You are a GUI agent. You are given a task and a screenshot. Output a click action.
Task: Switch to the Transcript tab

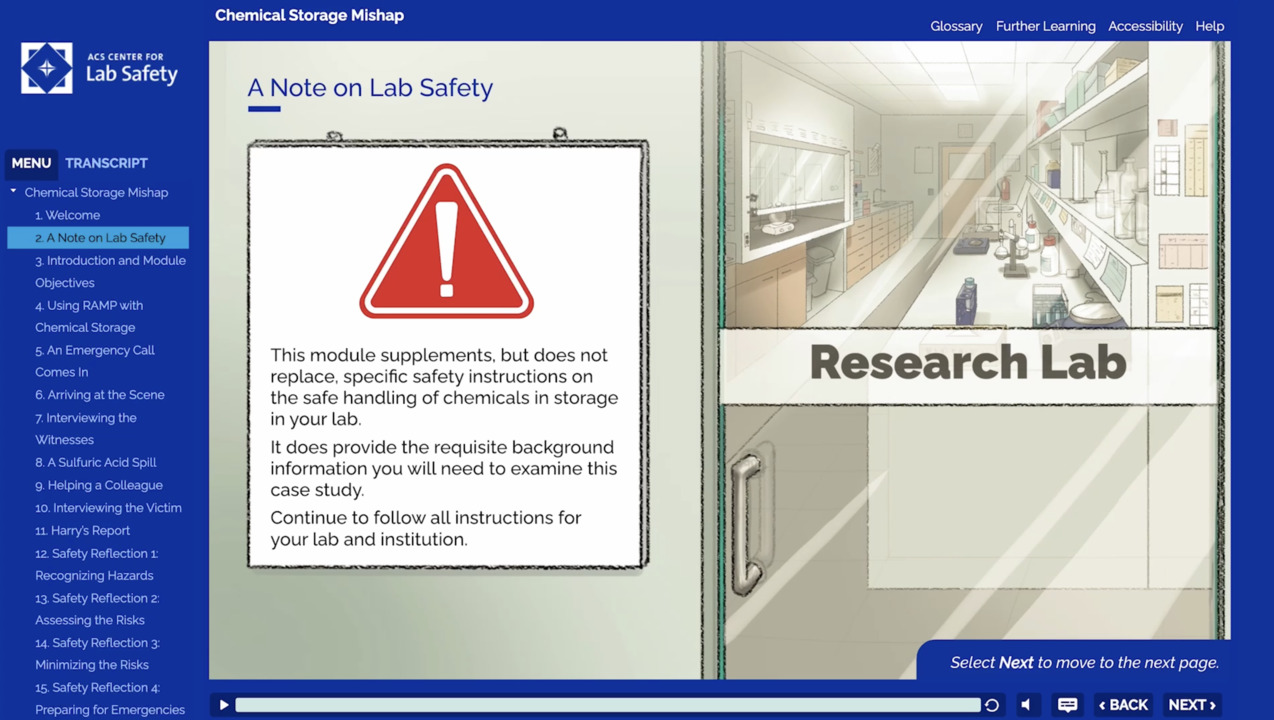[106, 163]
